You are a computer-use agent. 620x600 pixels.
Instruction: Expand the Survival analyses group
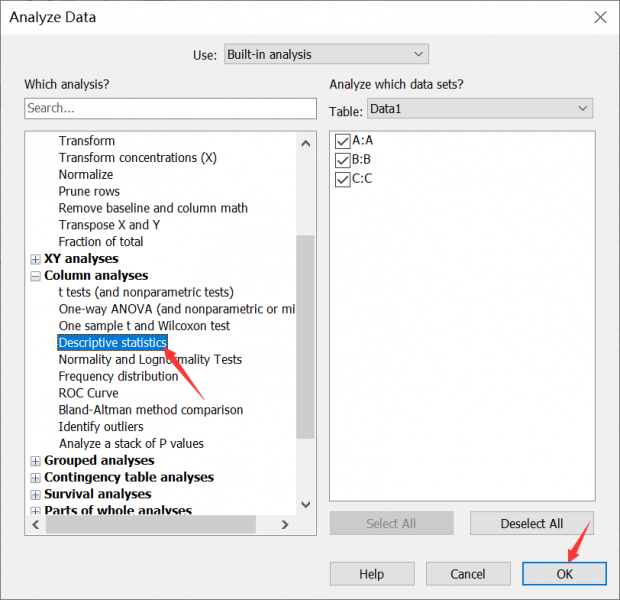coord(36,495)
